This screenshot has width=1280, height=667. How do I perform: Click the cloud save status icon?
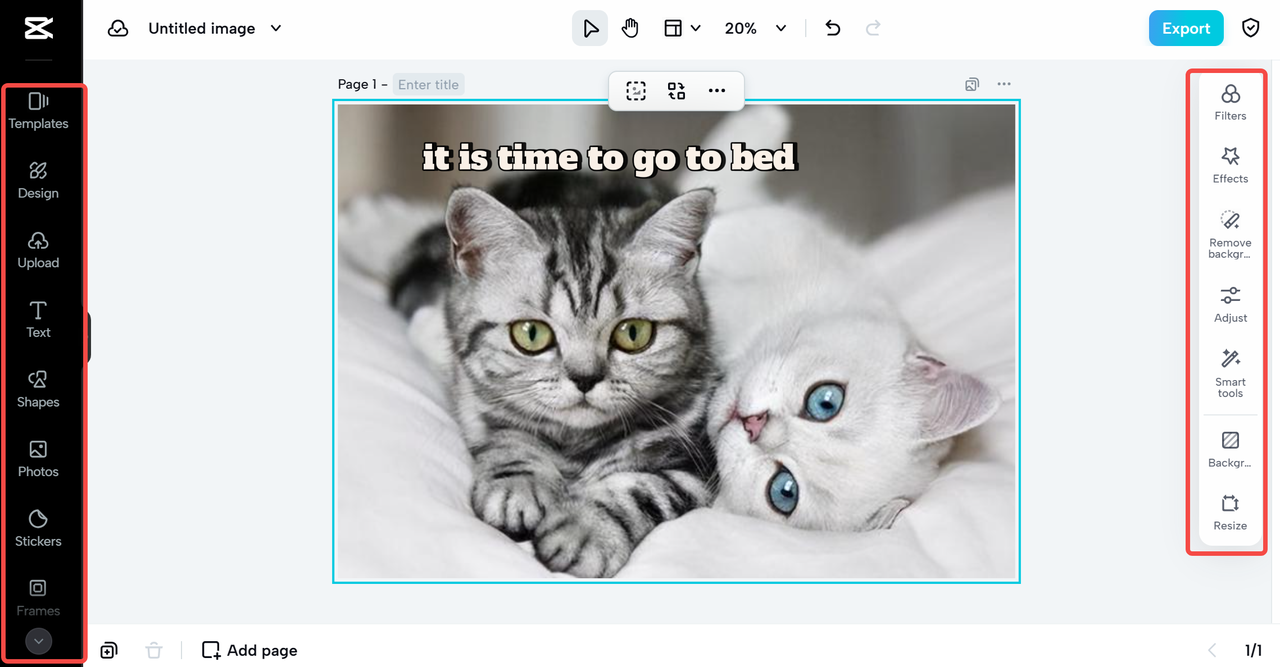pos(118,29)
